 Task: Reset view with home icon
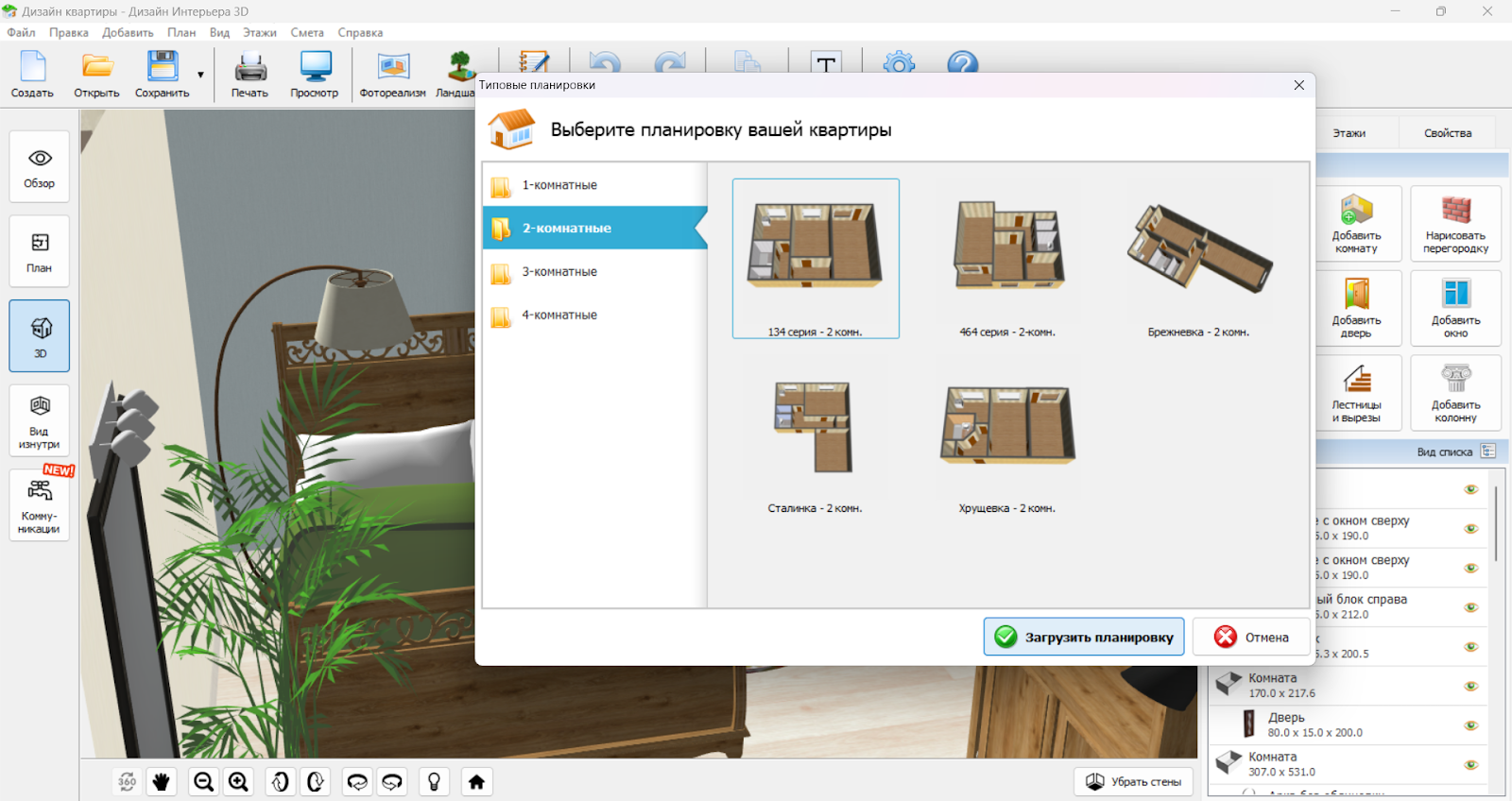click(476, 782)
